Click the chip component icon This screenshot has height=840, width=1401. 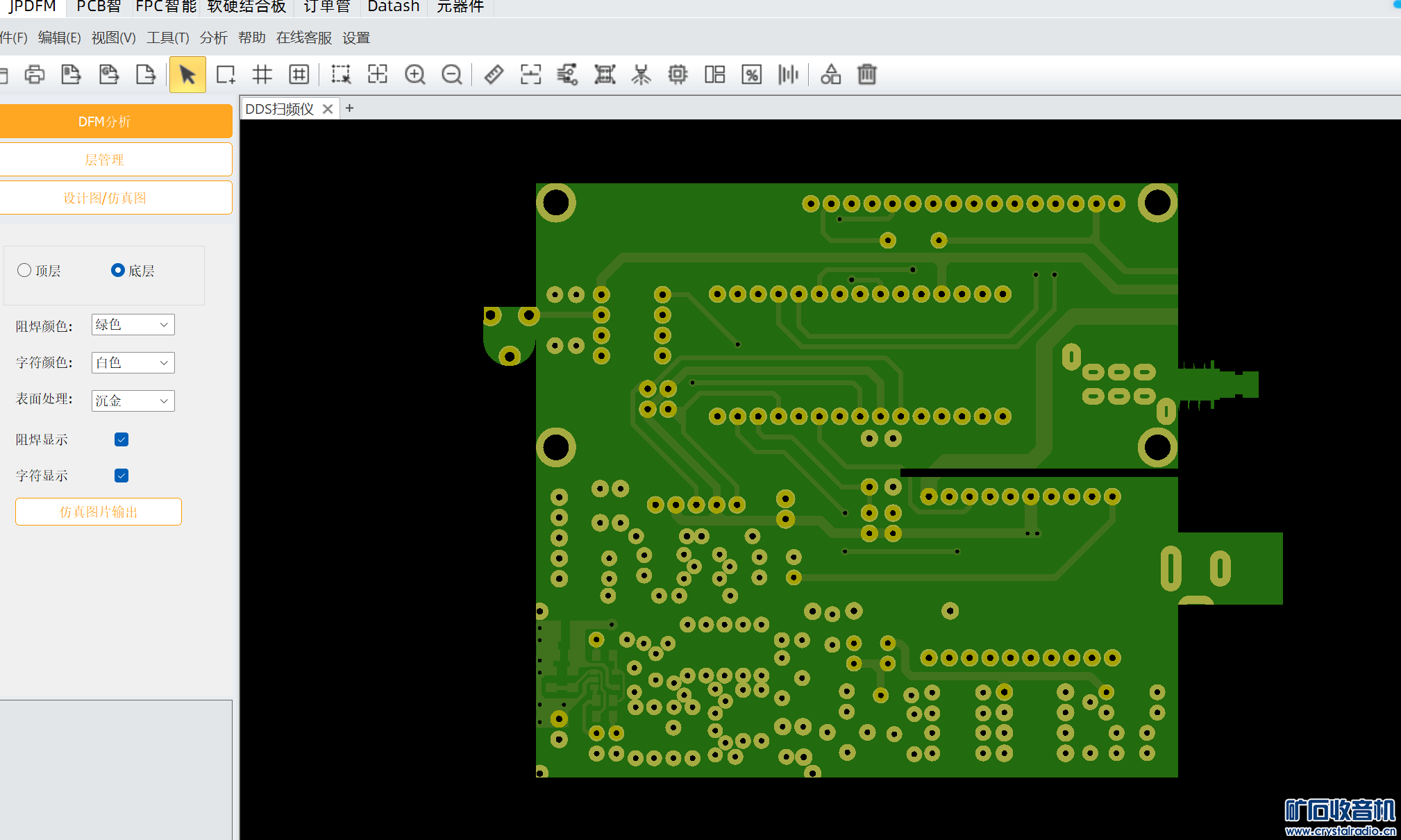pos(678,74)
